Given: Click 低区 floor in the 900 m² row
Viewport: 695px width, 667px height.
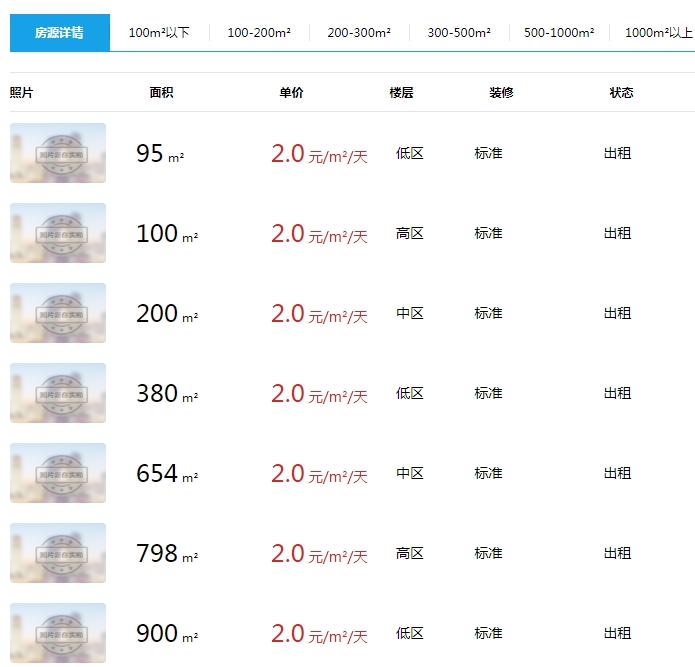Looking at the screenshot, I should coord(410,633).
